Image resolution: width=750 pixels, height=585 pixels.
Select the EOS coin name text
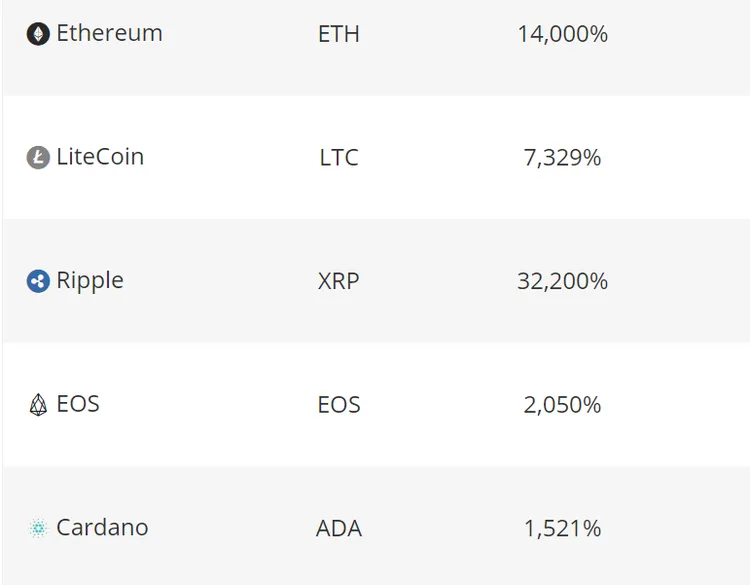[x=78, y=404]
